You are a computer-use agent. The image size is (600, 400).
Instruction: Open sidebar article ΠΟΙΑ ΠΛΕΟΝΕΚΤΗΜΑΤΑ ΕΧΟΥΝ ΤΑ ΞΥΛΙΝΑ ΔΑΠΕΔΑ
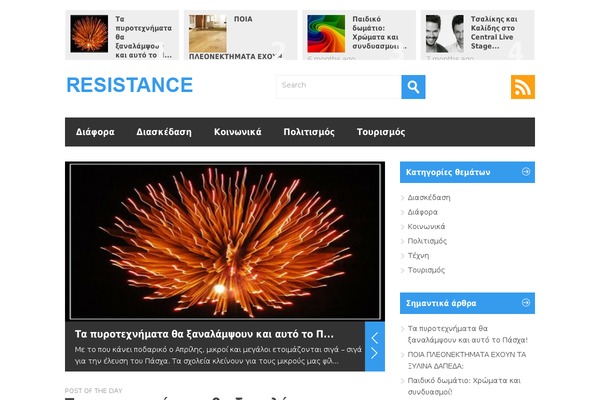467,360
